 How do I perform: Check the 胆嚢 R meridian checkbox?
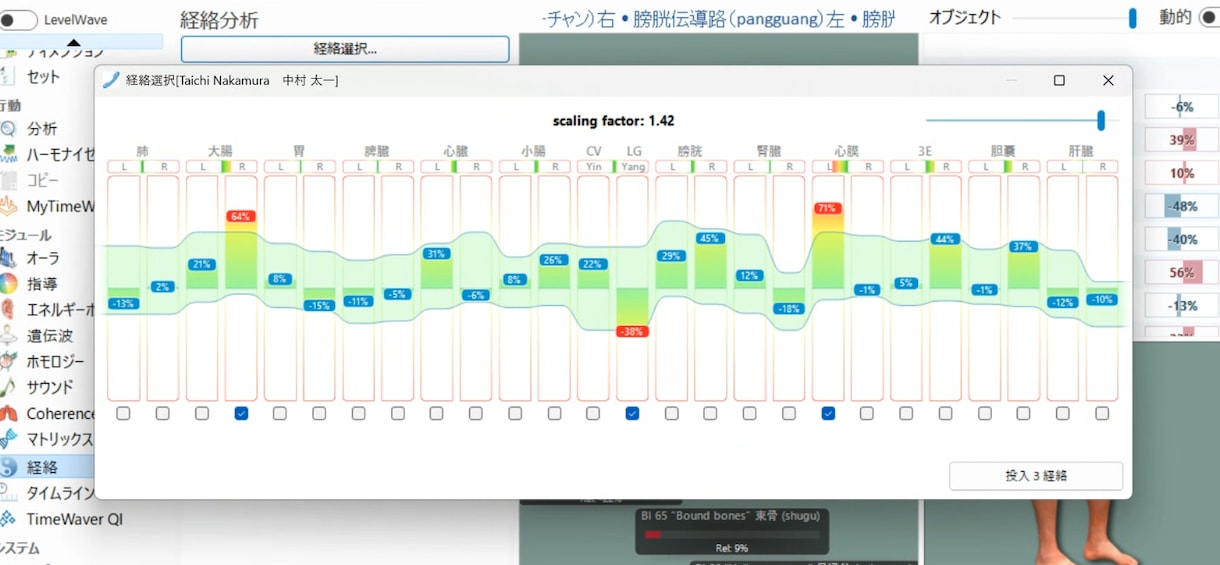tap(1023, 413)
